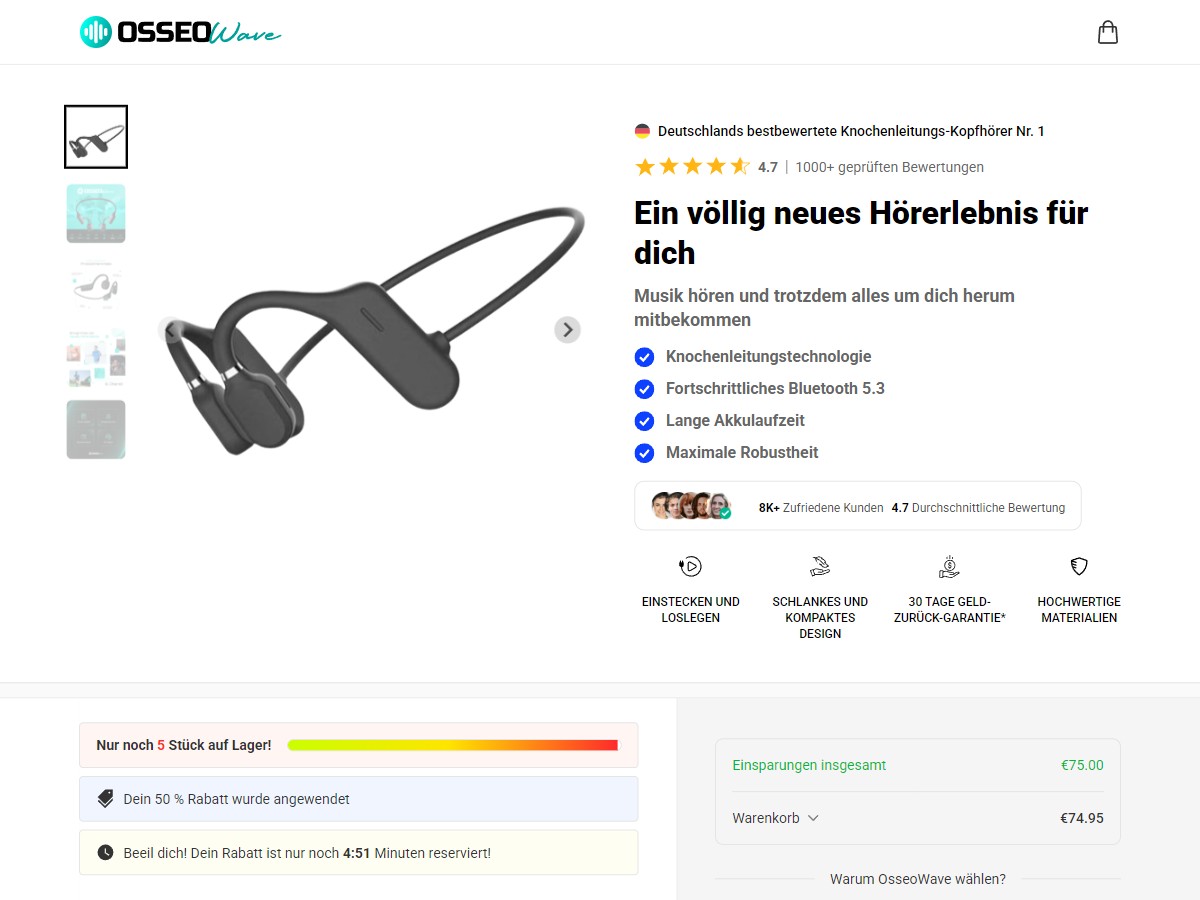Click the OsseoWave logo

[180, 32]
